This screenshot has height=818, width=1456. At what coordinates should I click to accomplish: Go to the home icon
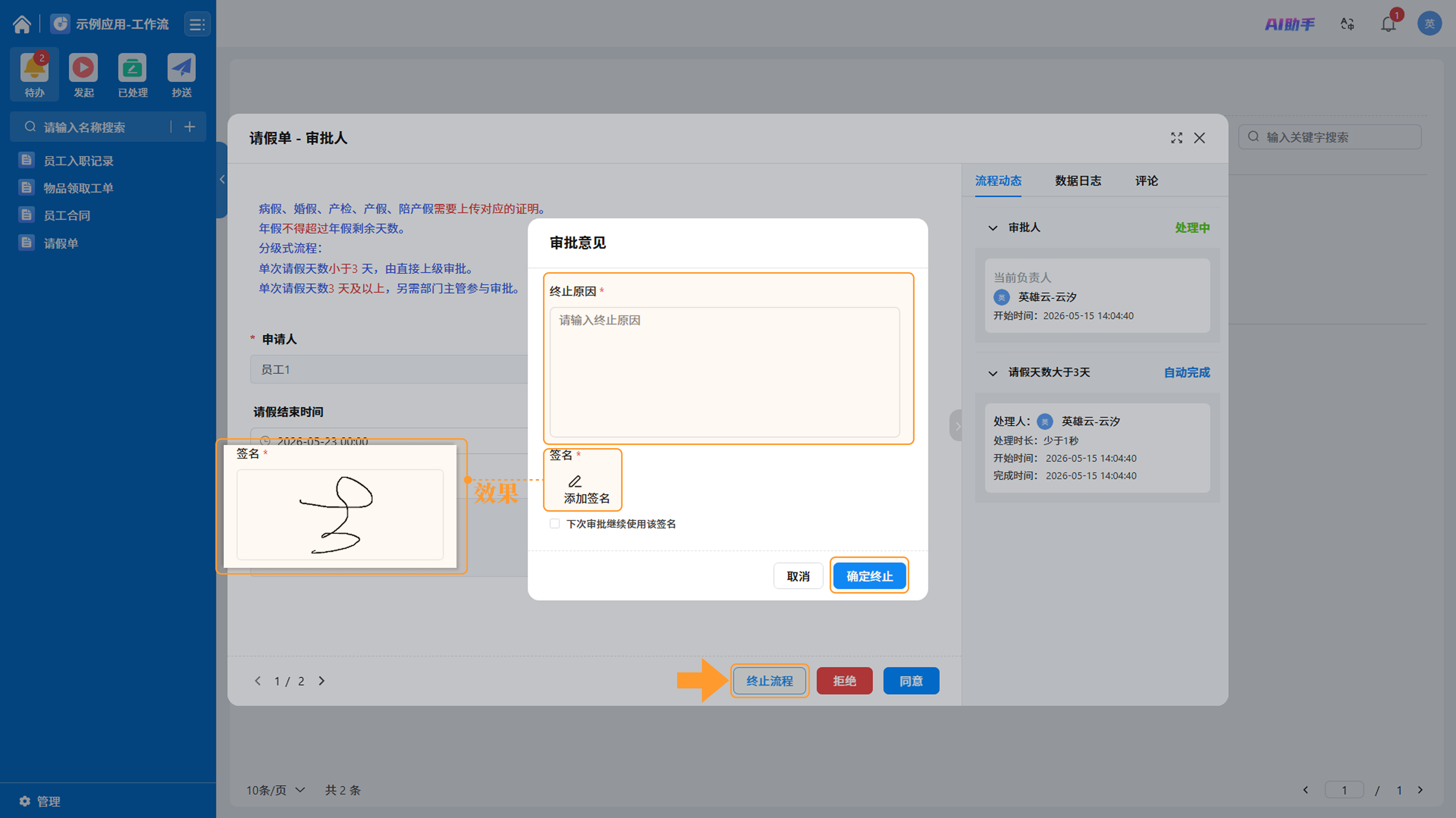[22, 24]
